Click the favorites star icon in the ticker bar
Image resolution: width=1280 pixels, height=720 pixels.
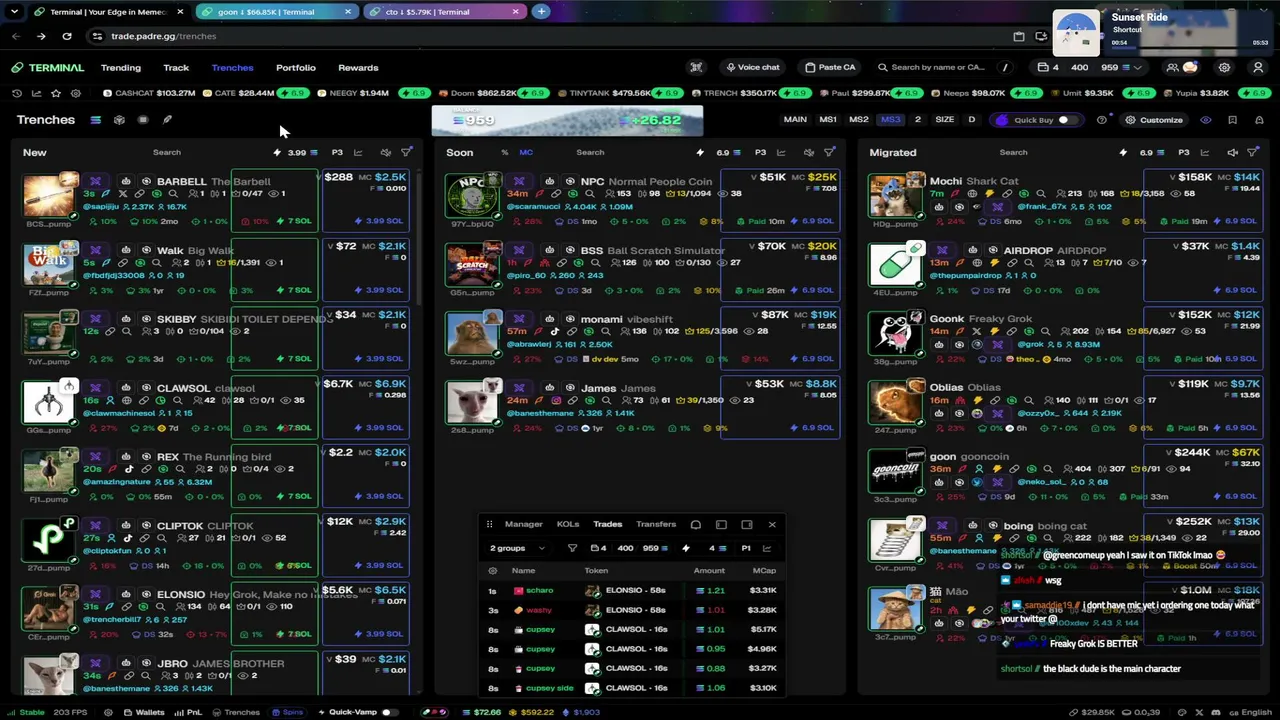56,93
